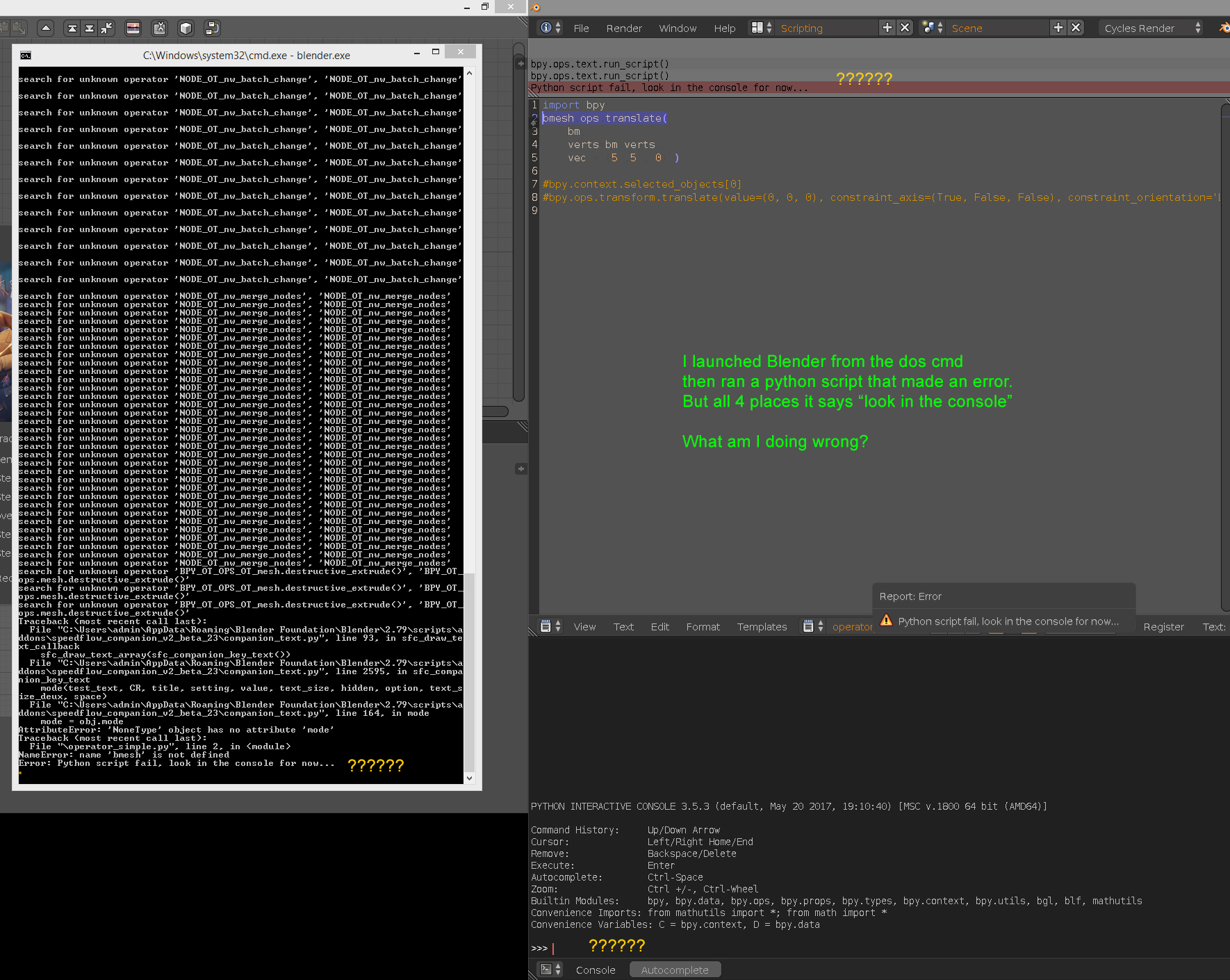Click the paste clipboard icon in the toolbar
The width and height of the screenshot is (1230, 980).
click(x=19, y=28)
